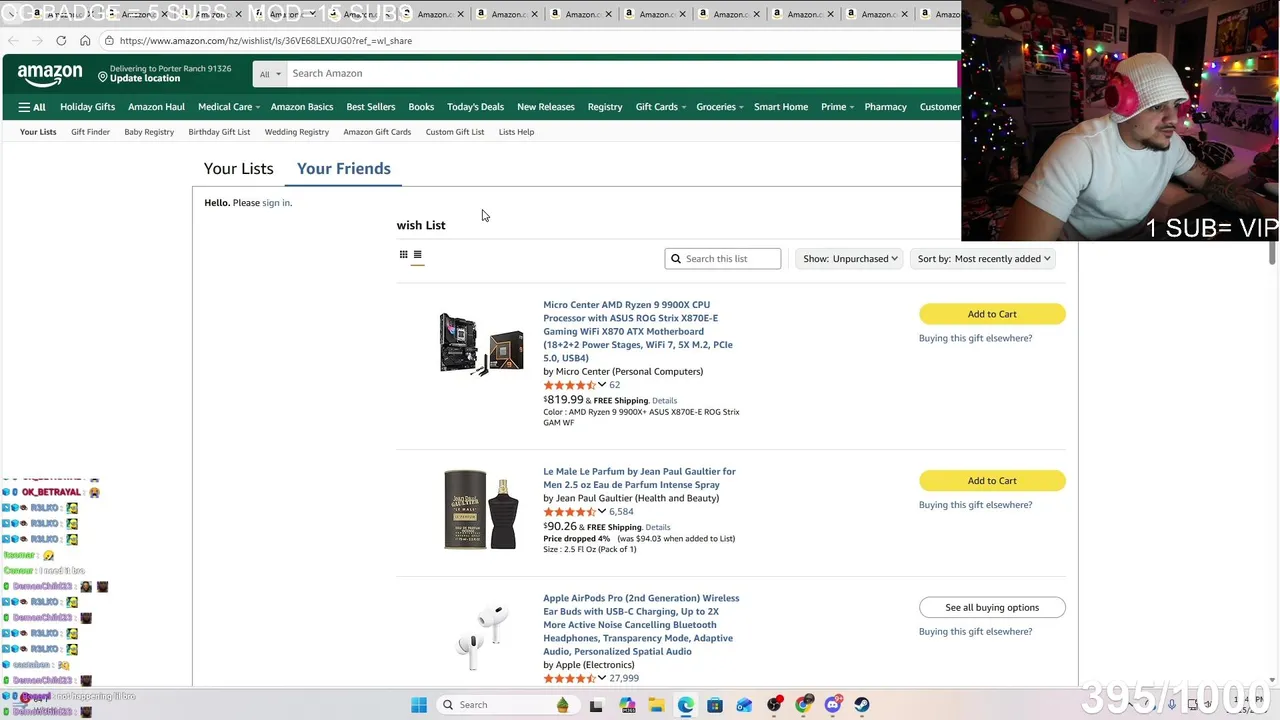
Task: Switch wishlist to list view icon
Action: [417, 254]
